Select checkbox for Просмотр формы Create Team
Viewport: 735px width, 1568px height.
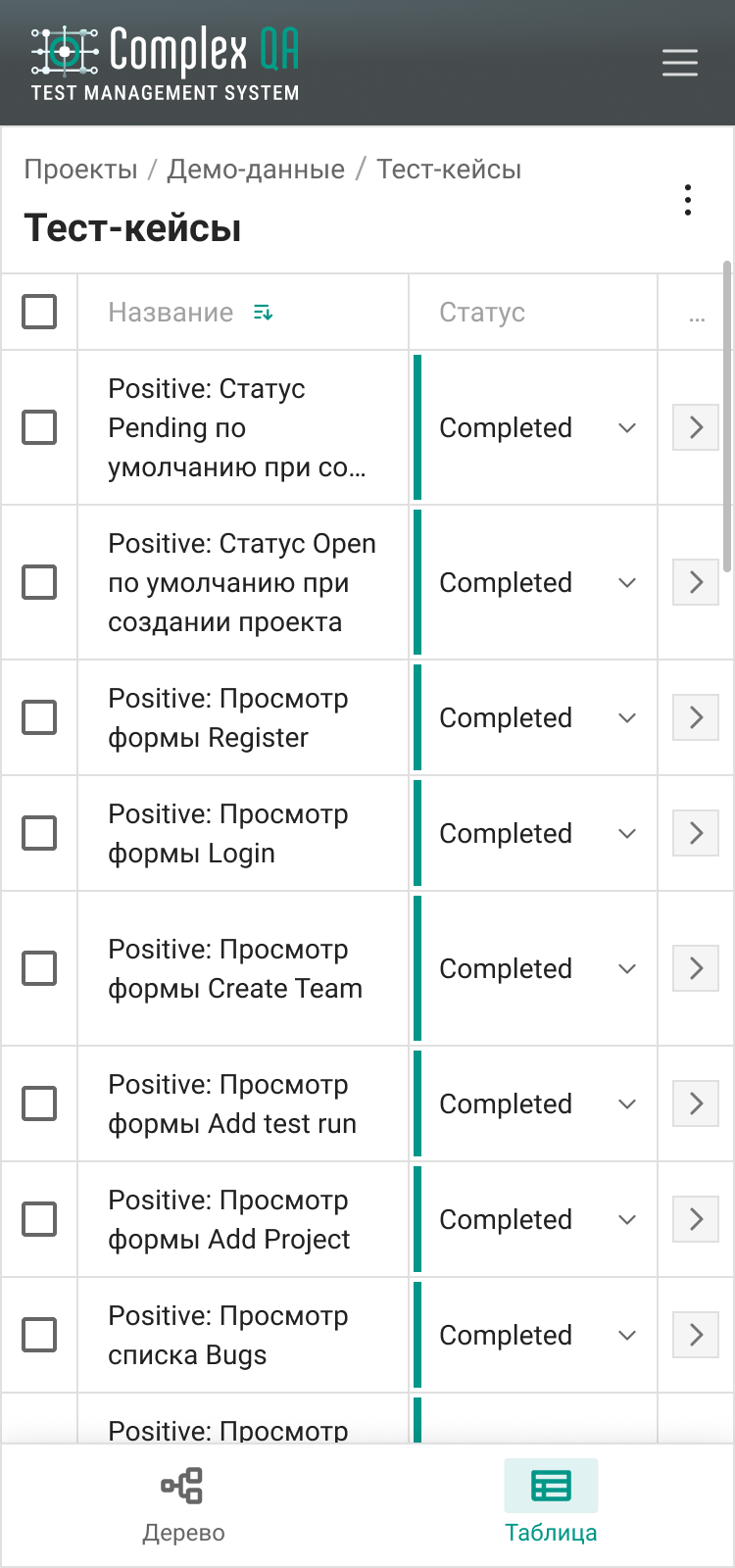pyautogui.click(x=39, y=968)
